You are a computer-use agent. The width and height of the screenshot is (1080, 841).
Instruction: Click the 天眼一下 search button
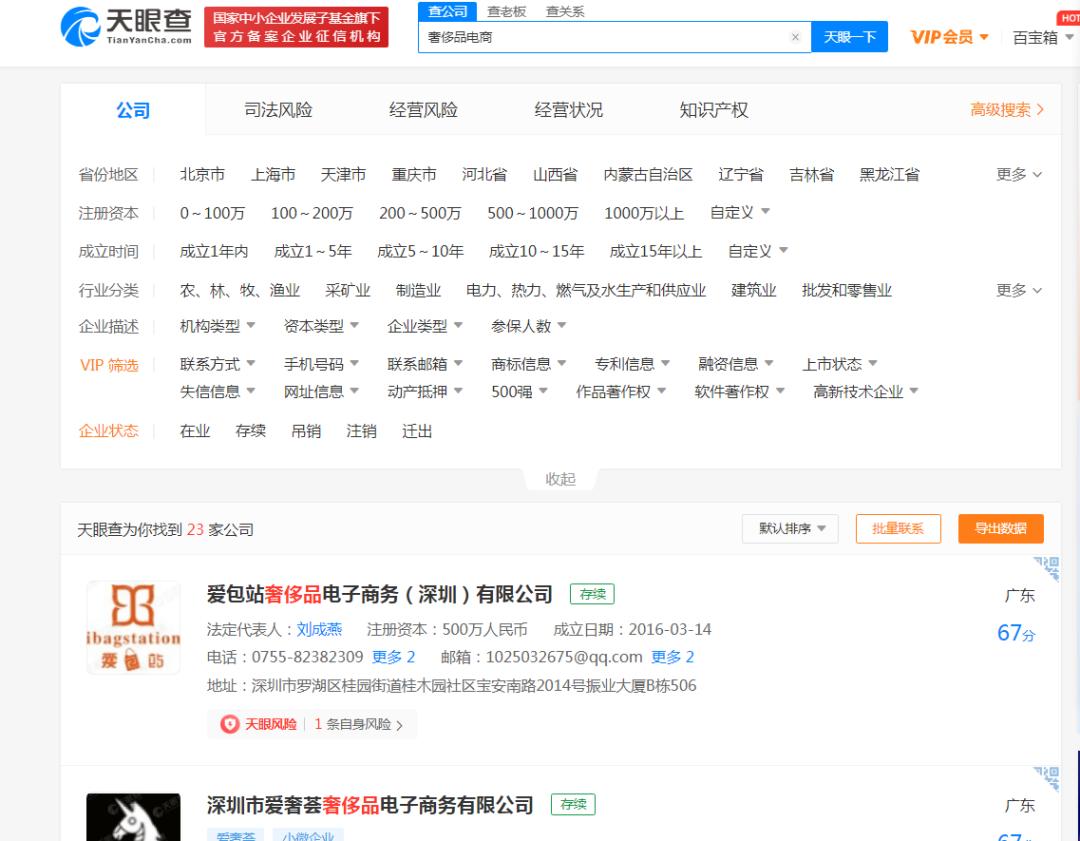pyautogui.click(x=849, y=37)
